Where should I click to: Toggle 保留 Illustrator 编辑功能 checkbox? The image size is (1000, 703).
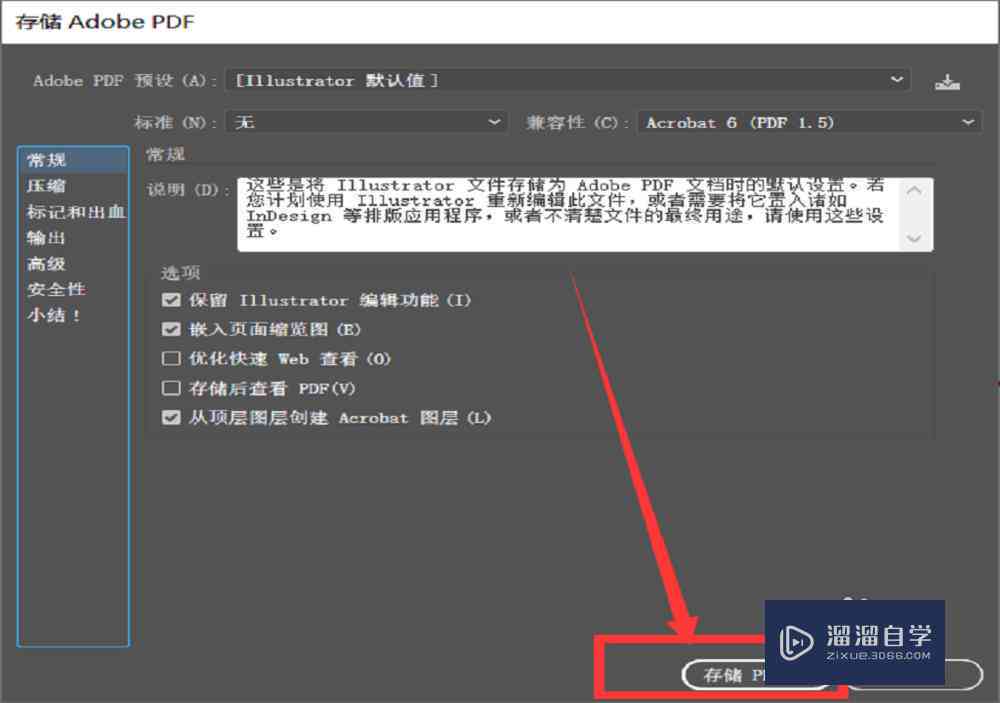pyautogui.click(x=171, y=300)
